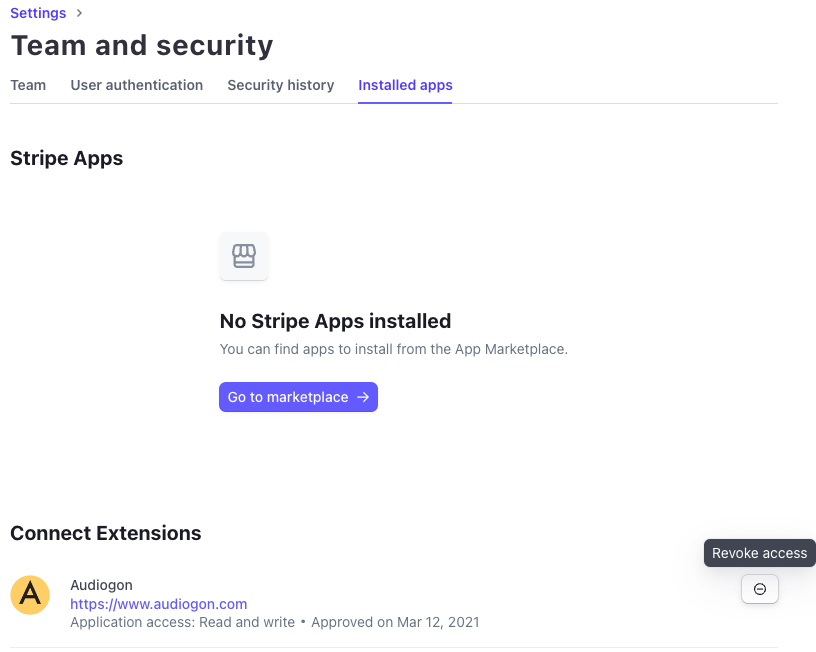
Task: Click the No Stripe Apps installed heading
Action: pos(335,321)
